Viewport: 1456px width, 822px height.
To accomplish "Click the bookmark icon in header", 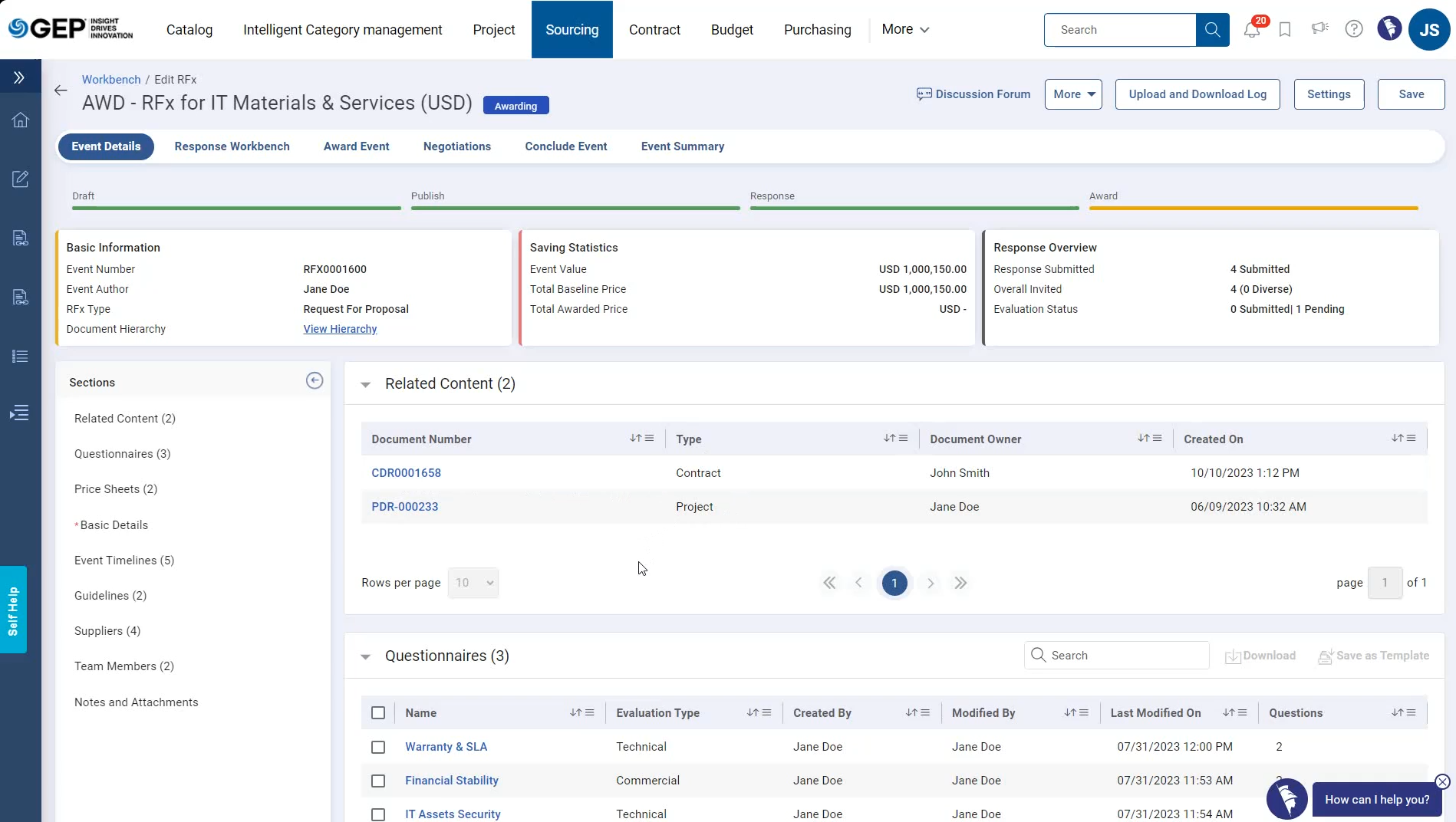I will pos(1285,30).
